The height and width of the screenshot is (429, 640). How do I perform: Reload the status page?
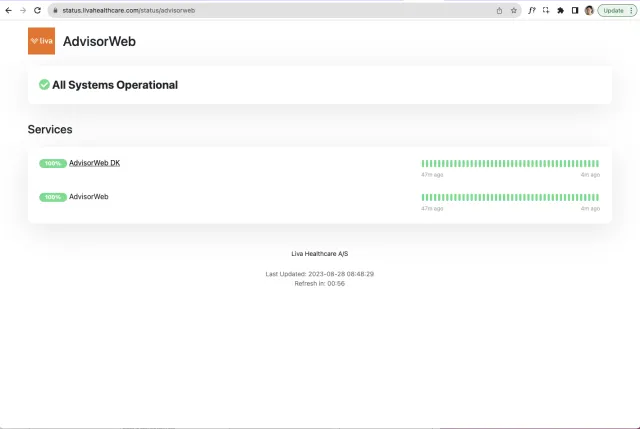(38, 11)
